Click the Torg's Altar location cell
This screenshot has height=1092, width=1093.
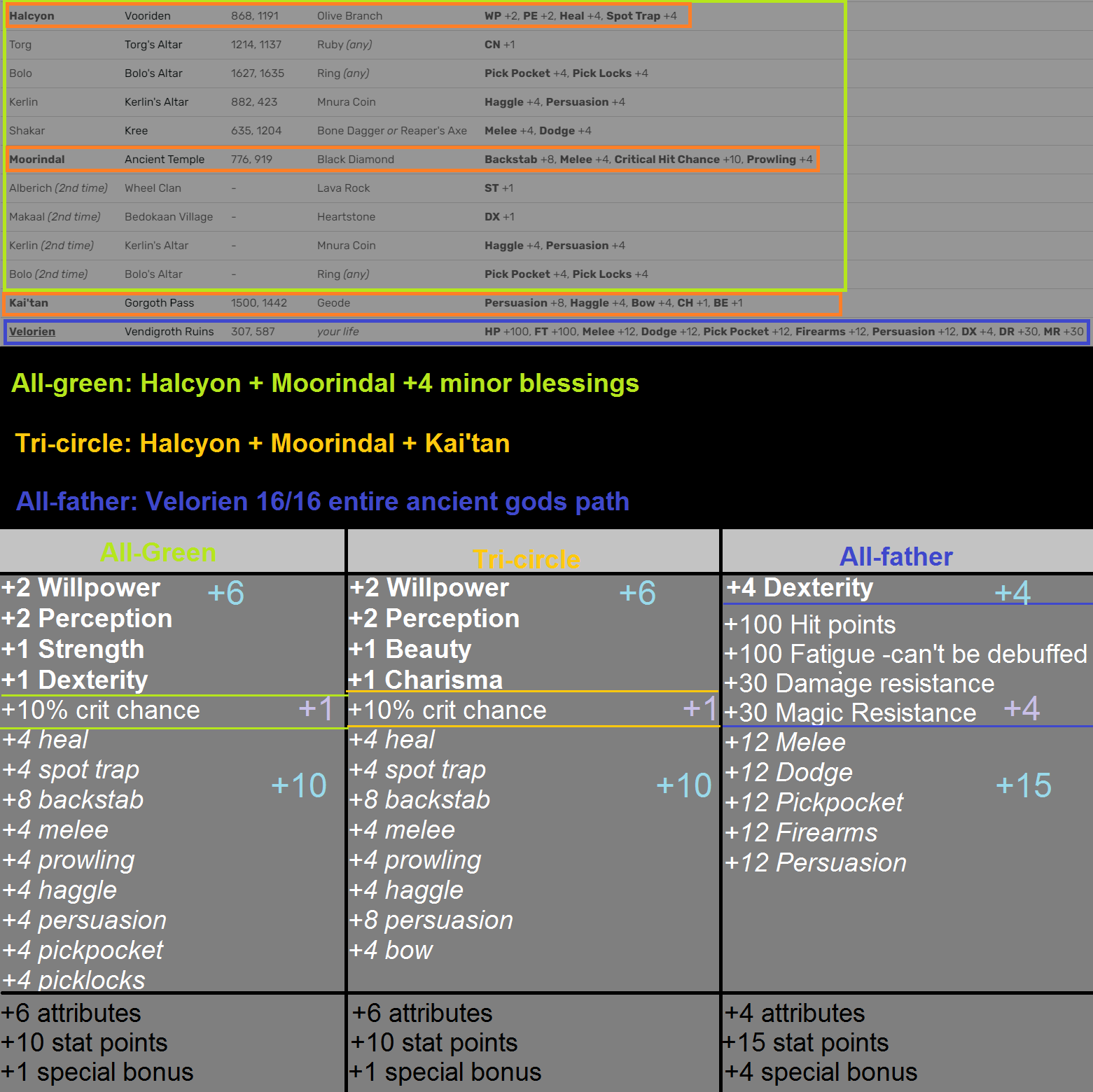point(153,45)
